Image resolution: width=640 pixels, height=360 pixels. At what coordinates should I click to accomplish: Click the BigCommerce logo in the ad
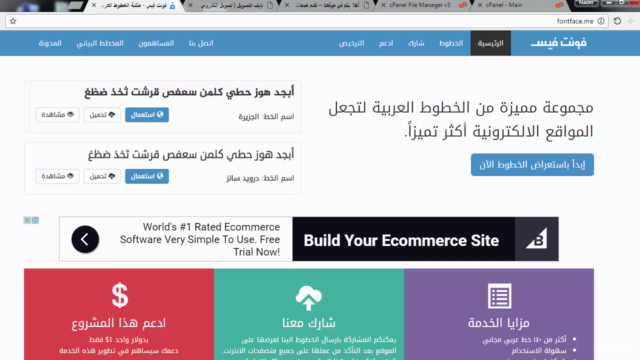[x=536, y=239]
